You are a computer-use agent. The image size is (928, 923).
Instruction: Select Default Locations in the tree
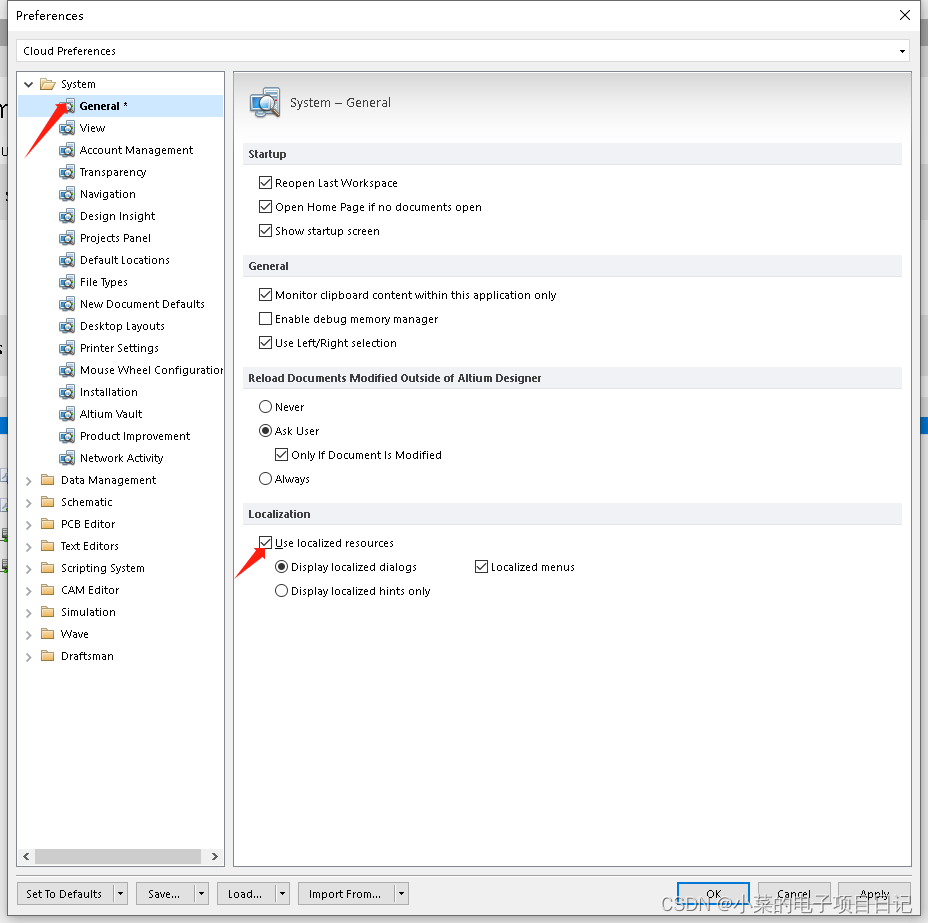(x=124, y=260)
